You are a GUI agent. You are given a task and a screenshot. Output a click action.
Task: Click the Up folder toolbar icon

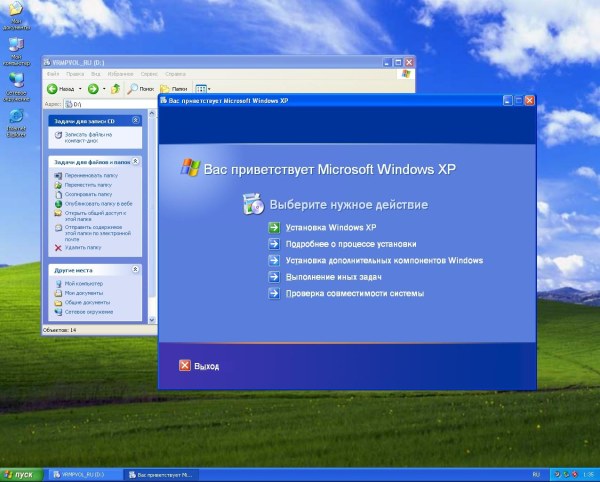(x=116, y=88)
